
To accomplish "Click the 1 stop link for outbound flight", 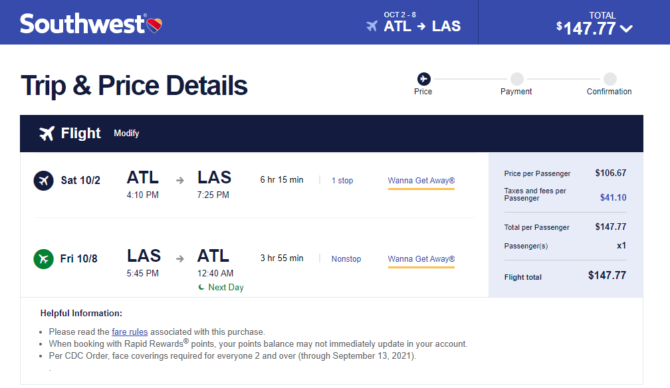I will pos(342,181).
